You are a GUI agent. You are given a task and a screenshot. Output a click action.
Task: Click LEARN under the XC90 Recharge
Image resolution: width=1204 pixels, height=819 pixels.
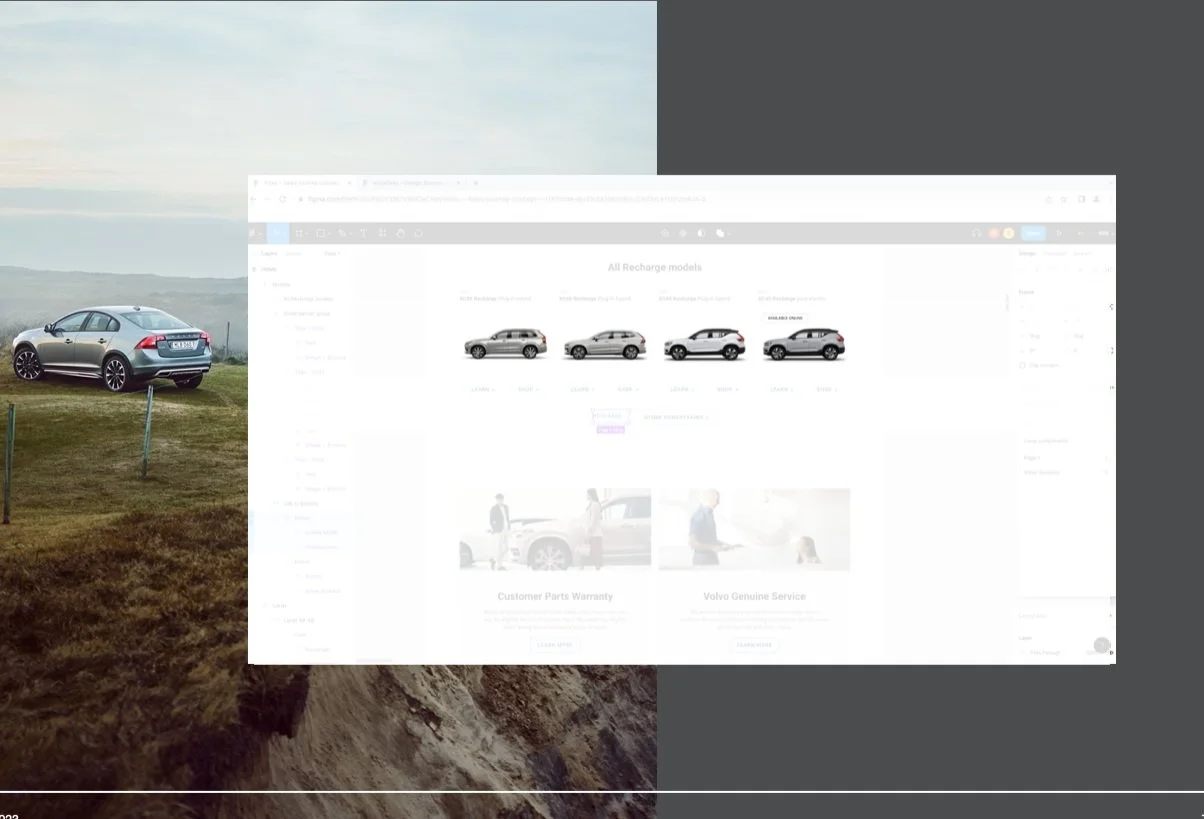click(x=482, y=389)
